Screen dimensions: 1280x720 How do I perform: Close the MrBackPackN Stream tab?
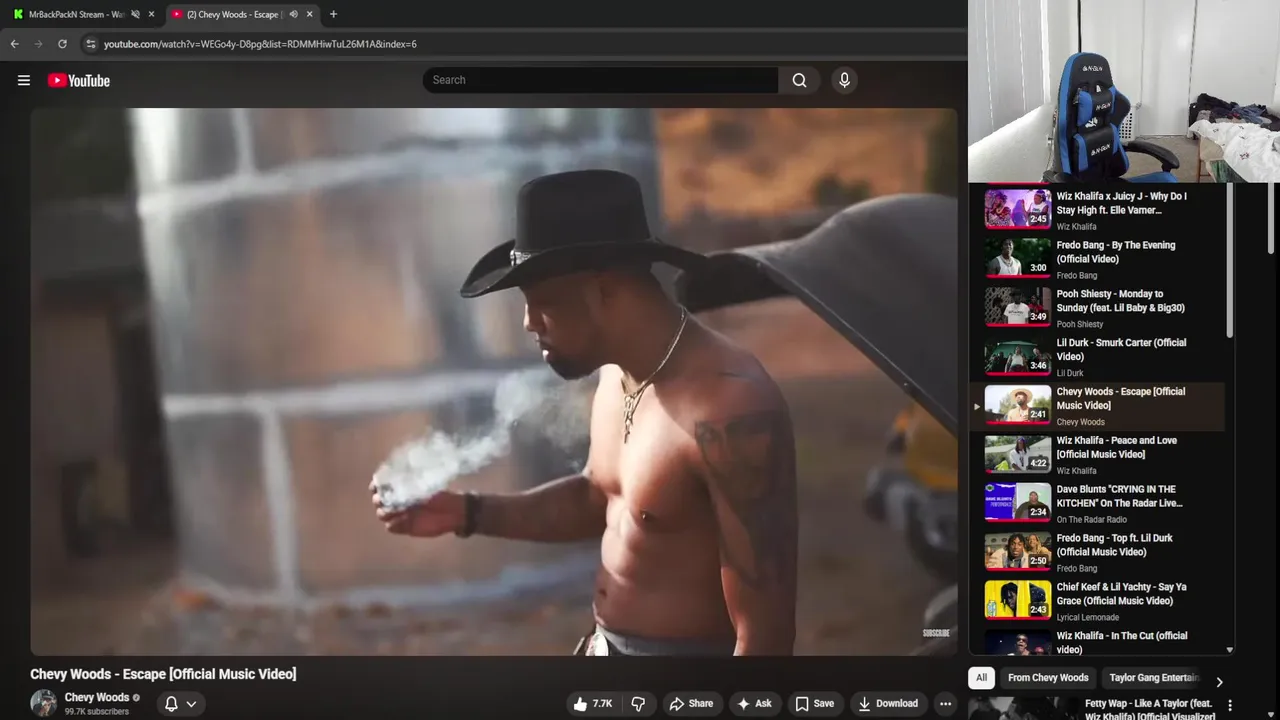pyautogui.click(x=152, y=14)
